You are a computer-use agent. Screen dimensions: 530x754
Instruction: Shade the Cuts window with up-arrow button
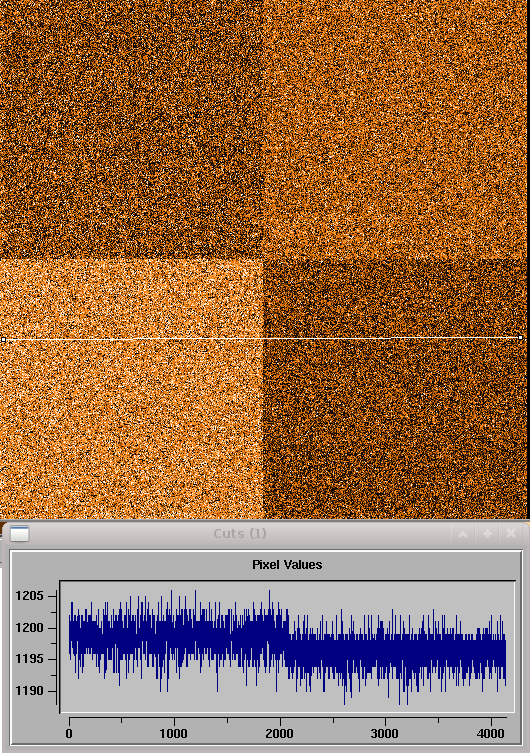click(463, 534)
